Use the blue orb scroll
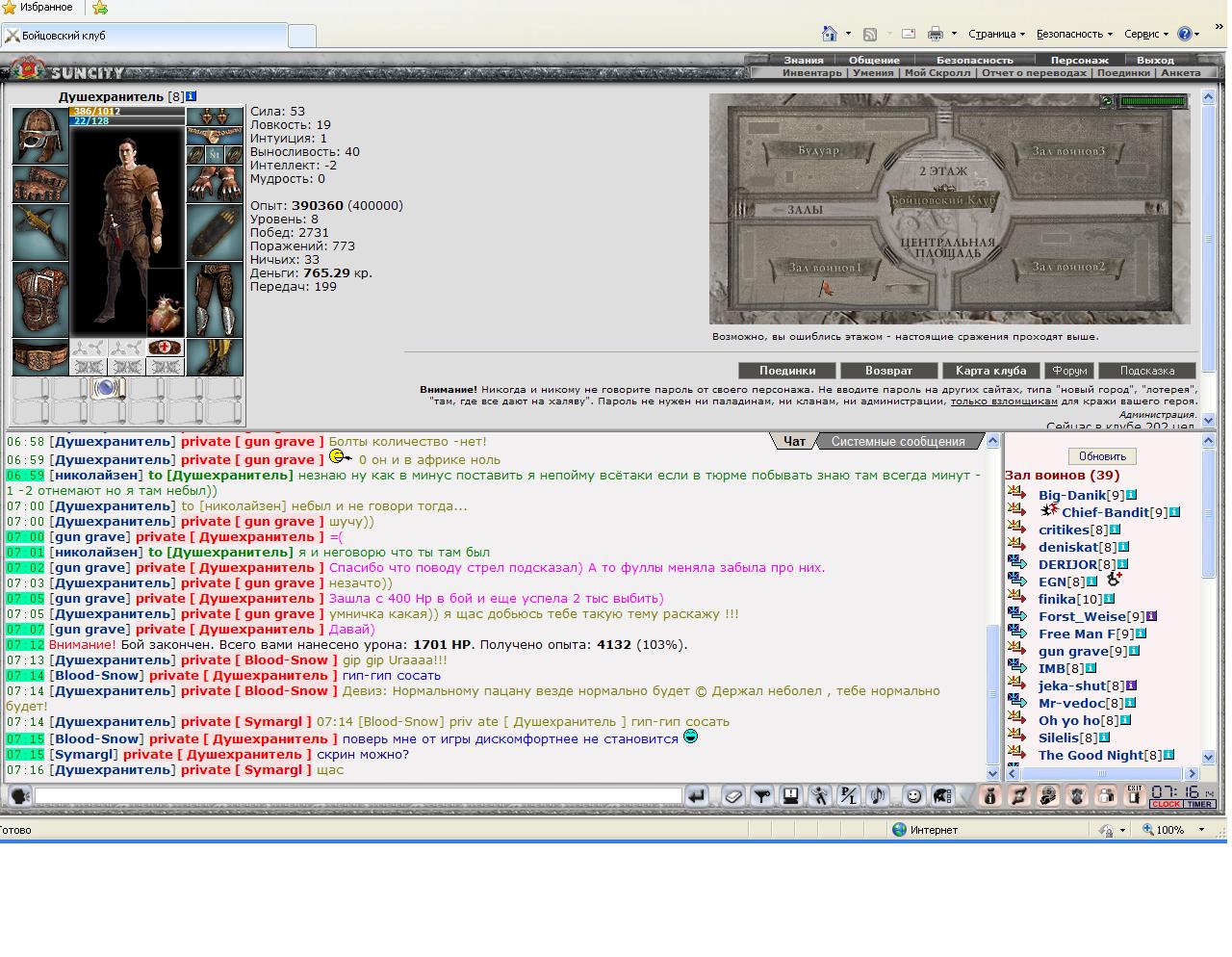 click(107, 389)
